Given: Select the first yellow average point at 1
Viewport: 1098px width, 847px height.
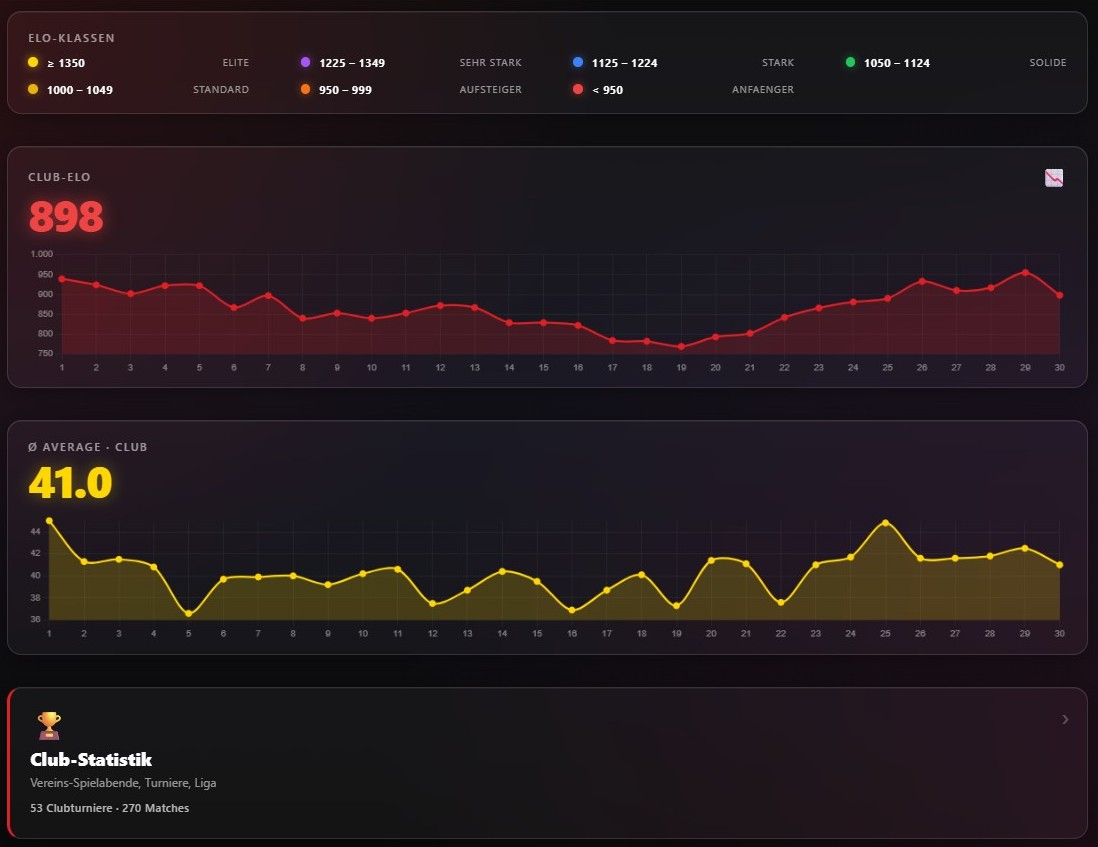Looking at the screenshot, I should coord(49,521).
